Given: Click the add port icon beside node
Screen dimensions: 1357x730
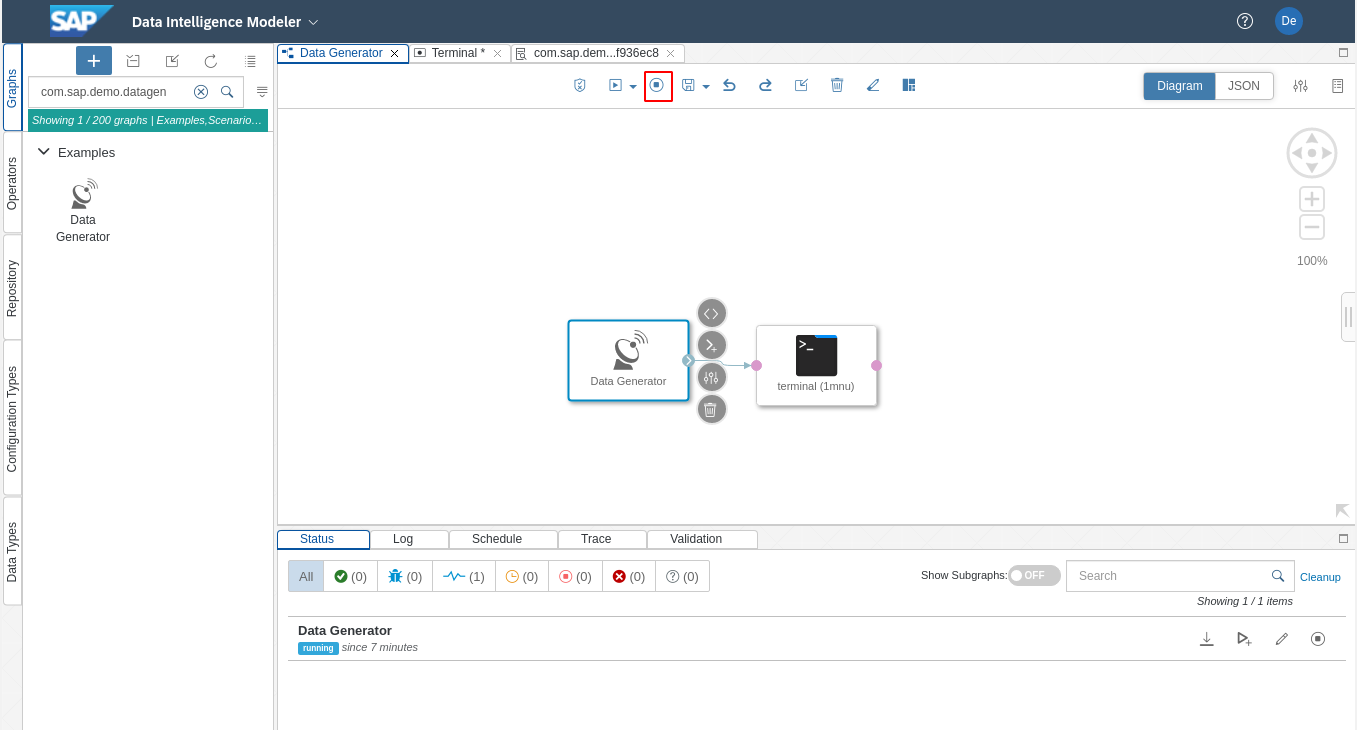Looking at the screenshot, I should pos(711,345).
